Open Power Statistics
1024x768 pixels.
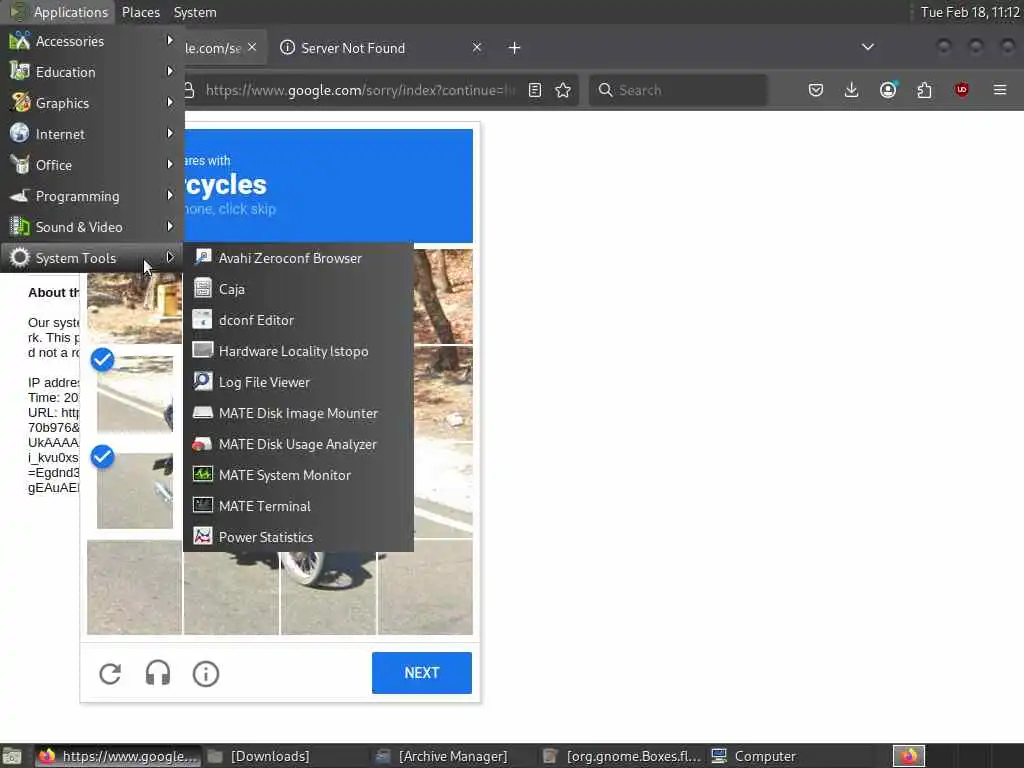298,537
